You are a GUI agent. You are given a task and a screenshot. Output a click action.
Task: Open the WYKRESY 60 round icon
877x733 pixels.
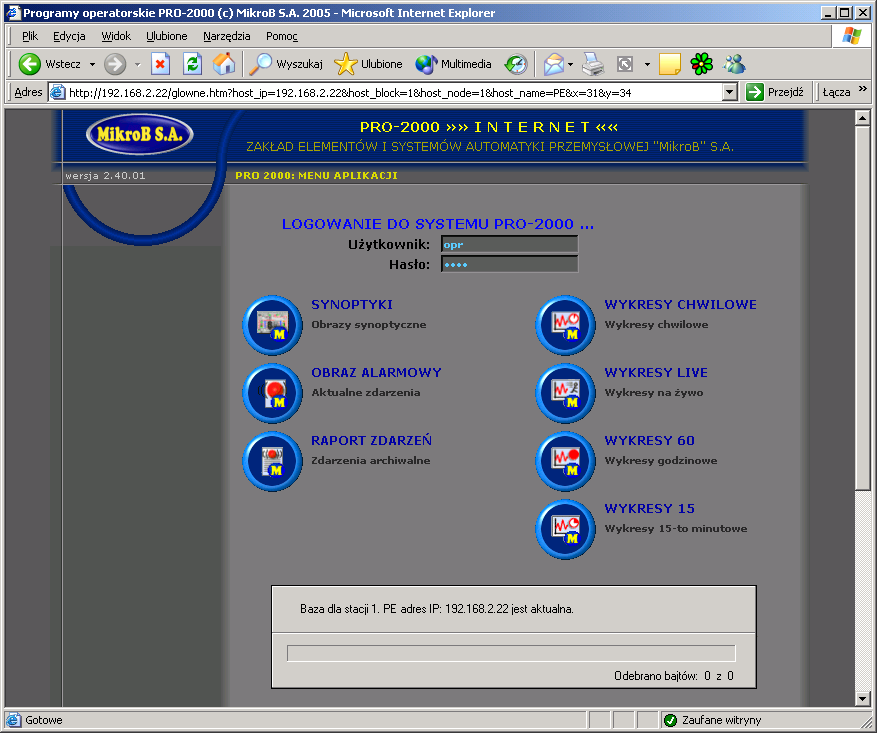(x=565, y=461)
